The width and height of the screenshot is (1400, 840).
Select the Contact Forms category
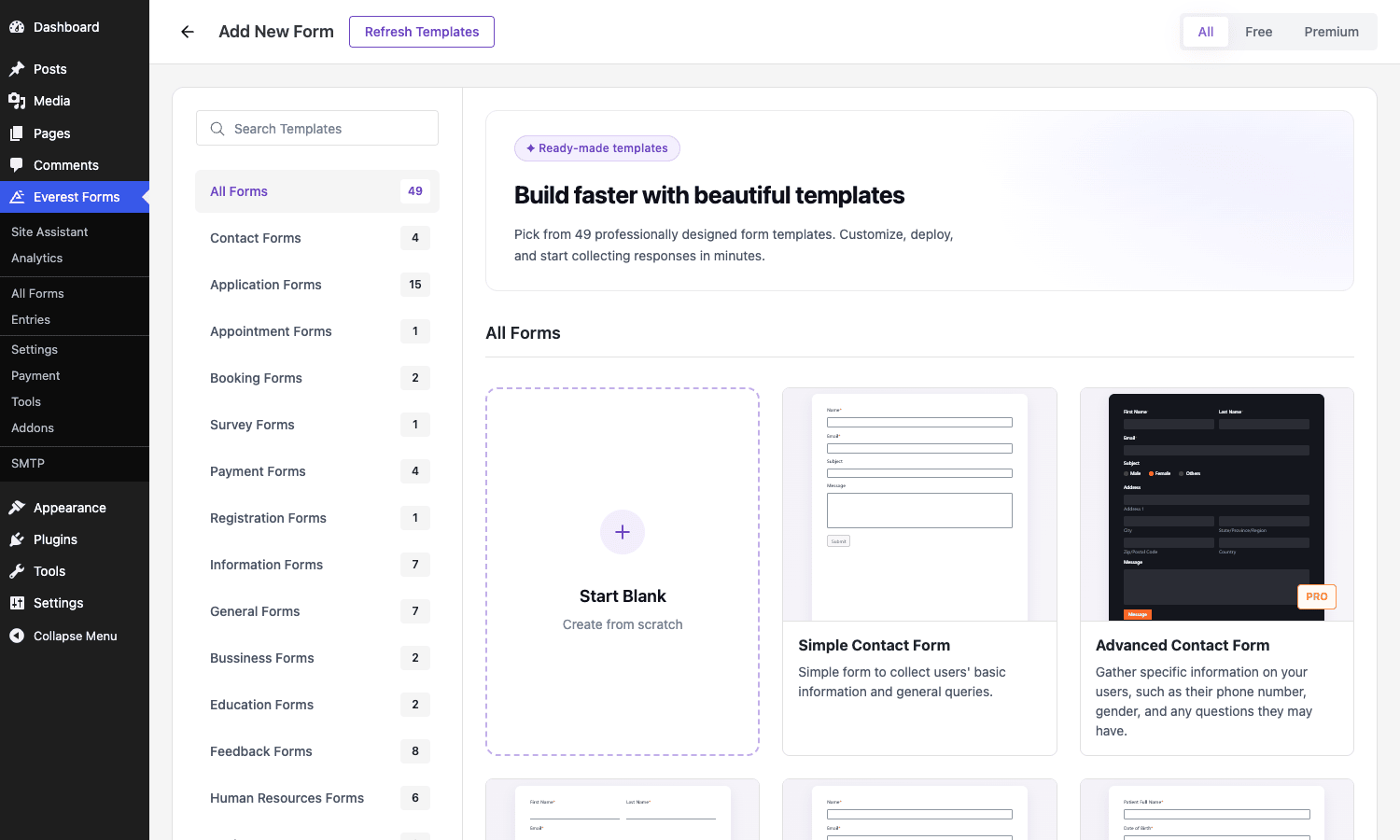317,238
